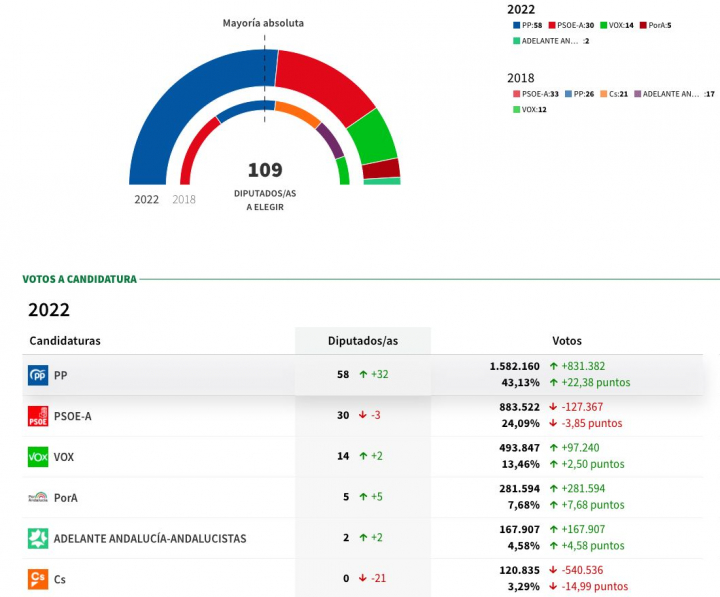Click the PP:58 legend swatch for 2022
The height and width of the screenshot is (597, 720).
point(514,25)
